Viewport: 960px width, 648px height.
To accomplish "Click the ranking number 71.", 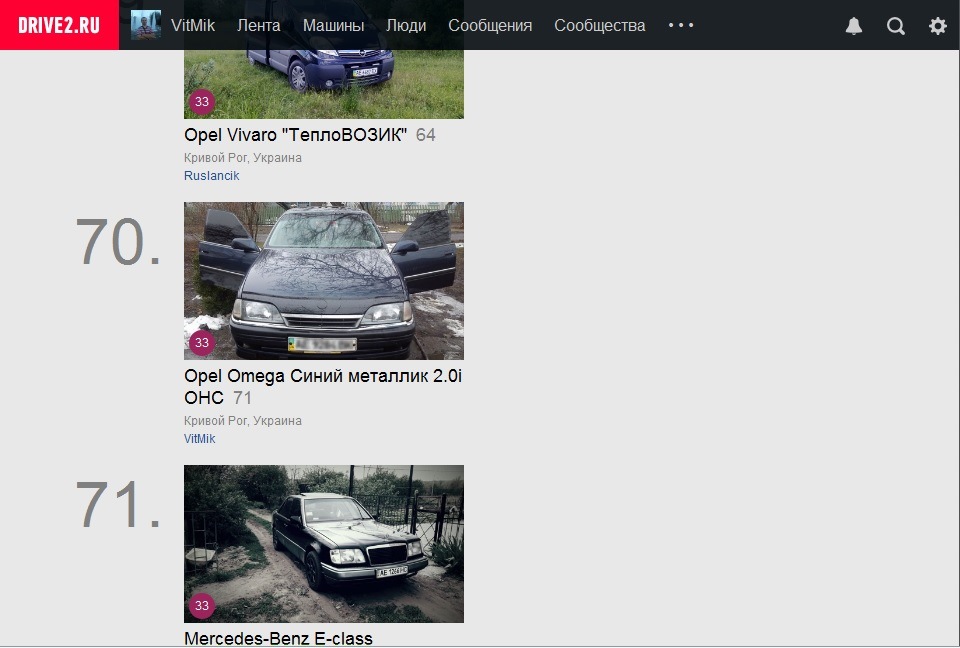I will click(118, 505).
